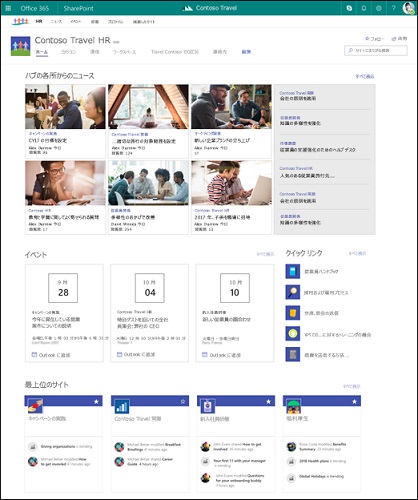Add the 04 event to Outlook

point(136,354)
